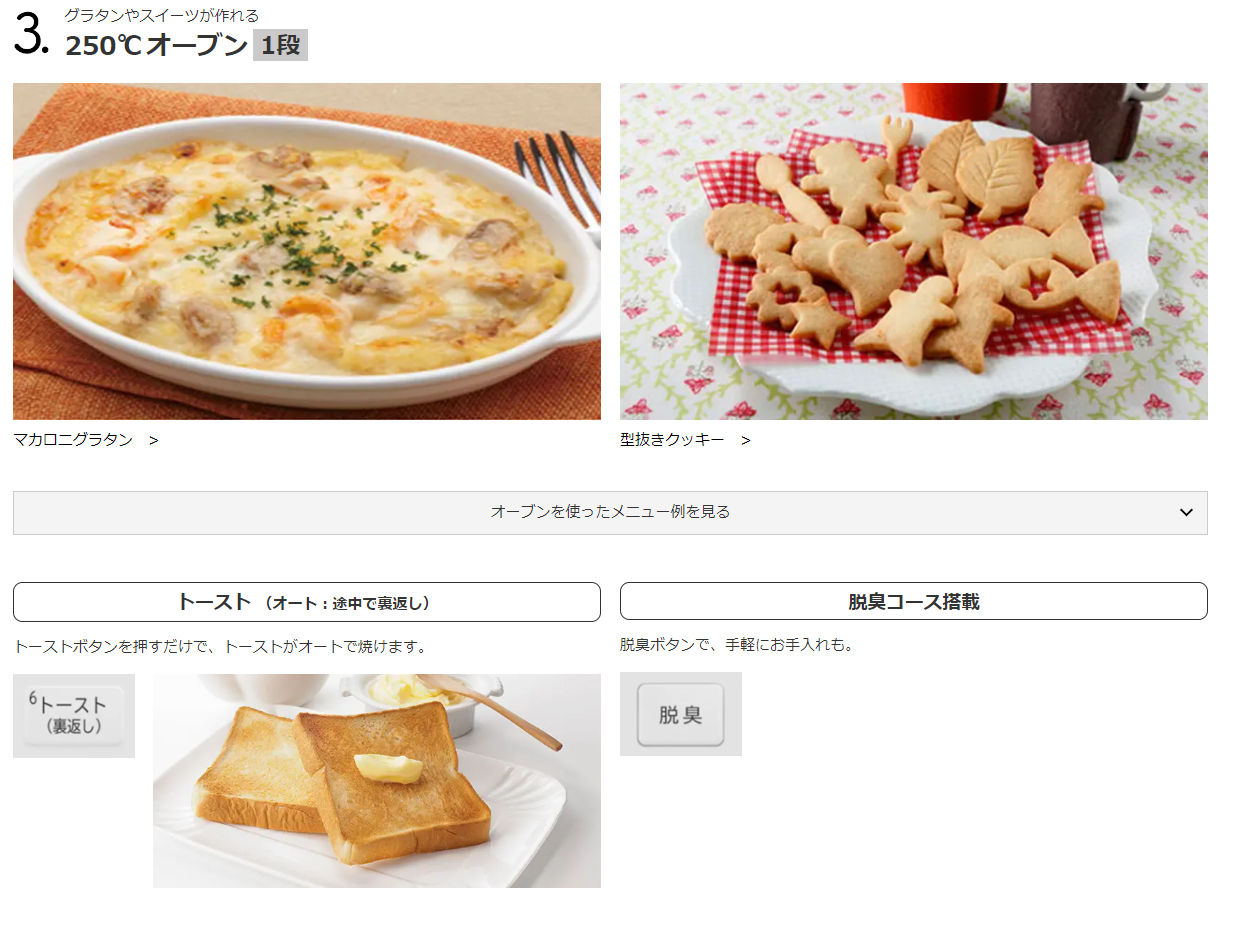Click the 250℃オーブン heading
The image size is (1238, 932).
157,45
